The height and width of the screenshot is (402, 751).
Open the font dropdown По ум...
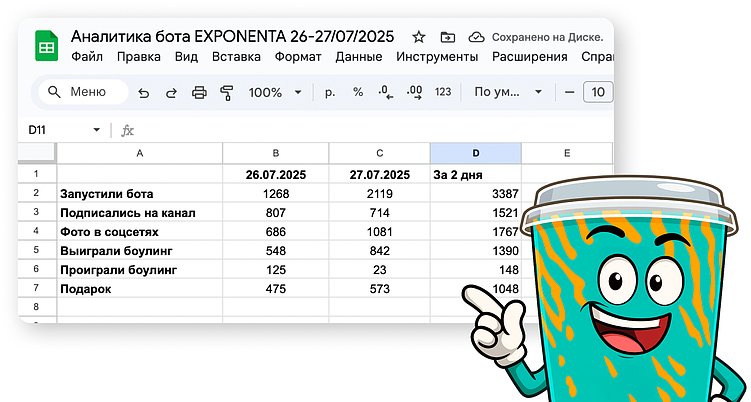(508, 92)
